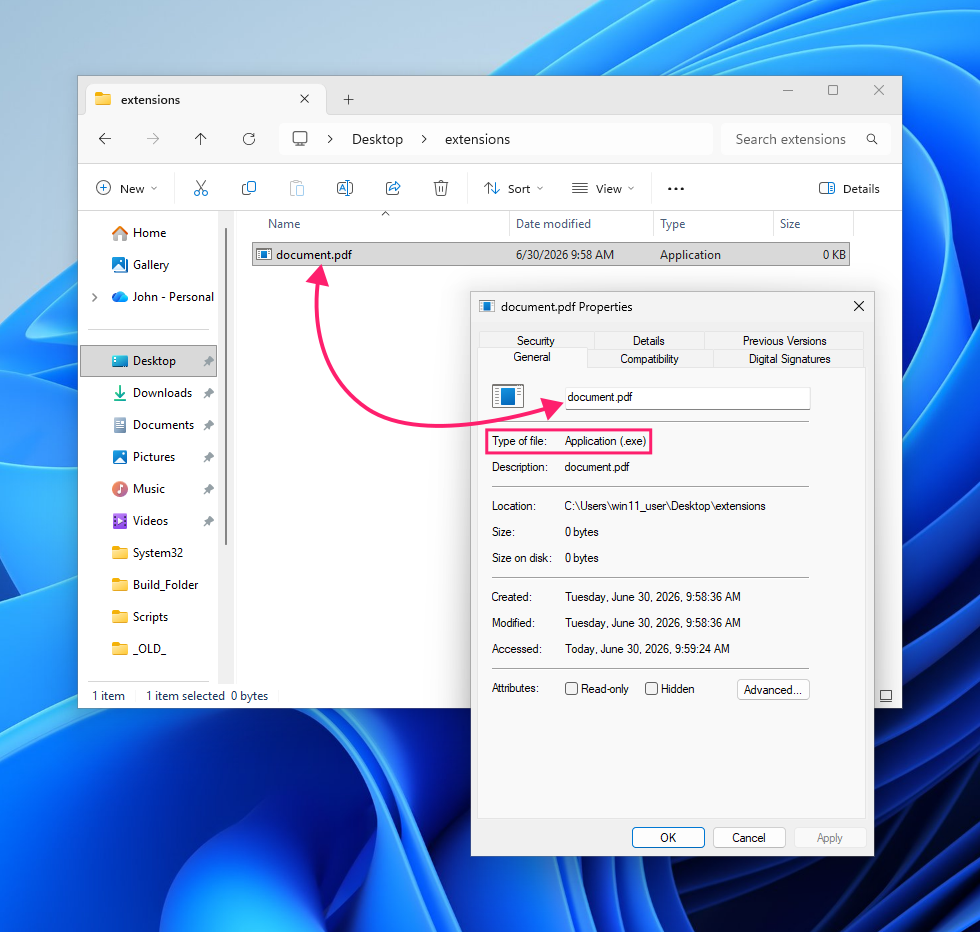
Task: Click the search magnifier icon
Action: (872, 139)
